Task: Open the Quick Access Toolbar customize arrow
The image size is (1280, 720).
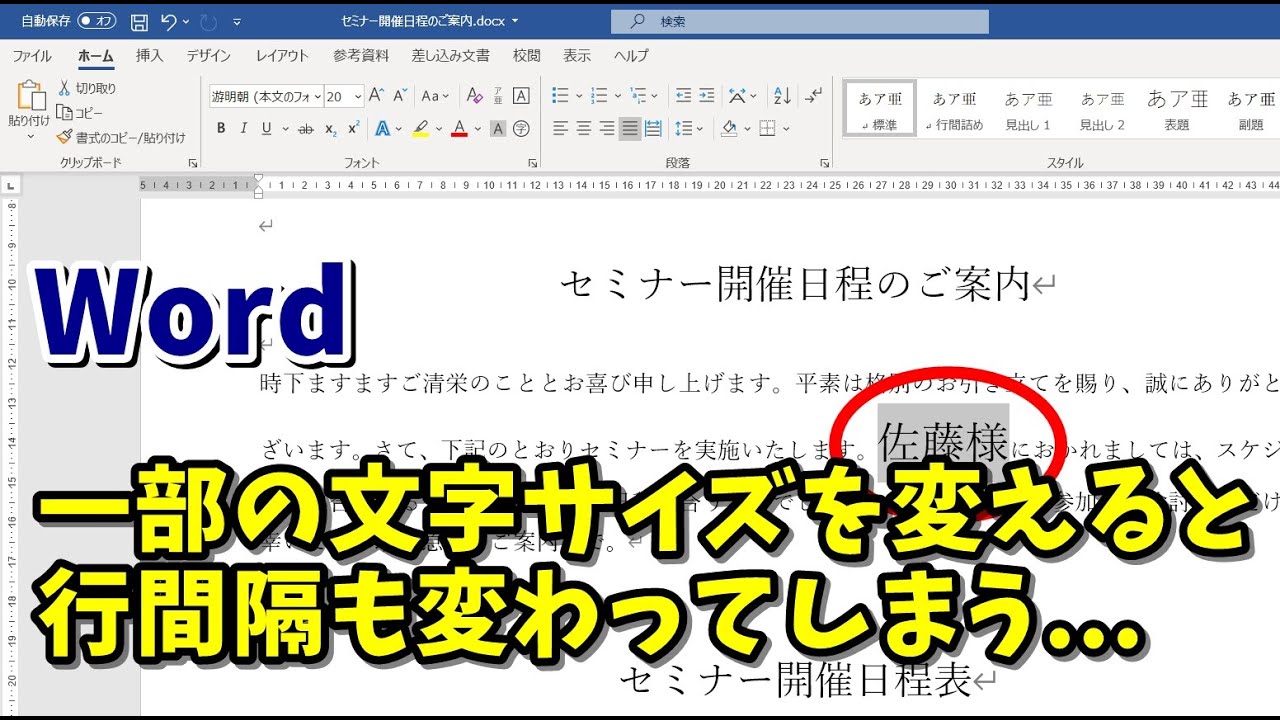Action: [237, 21]
